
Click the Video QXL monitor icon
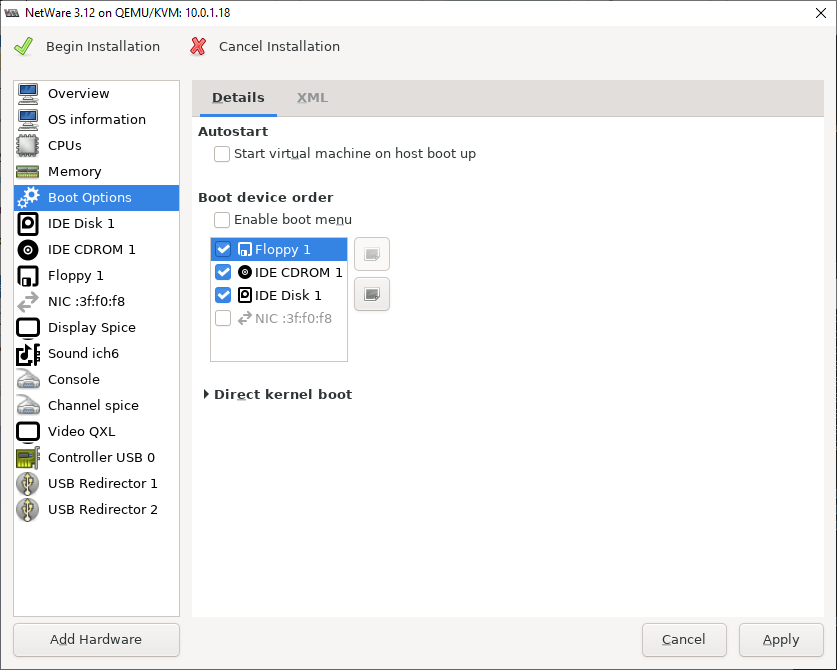pos(28,432)
